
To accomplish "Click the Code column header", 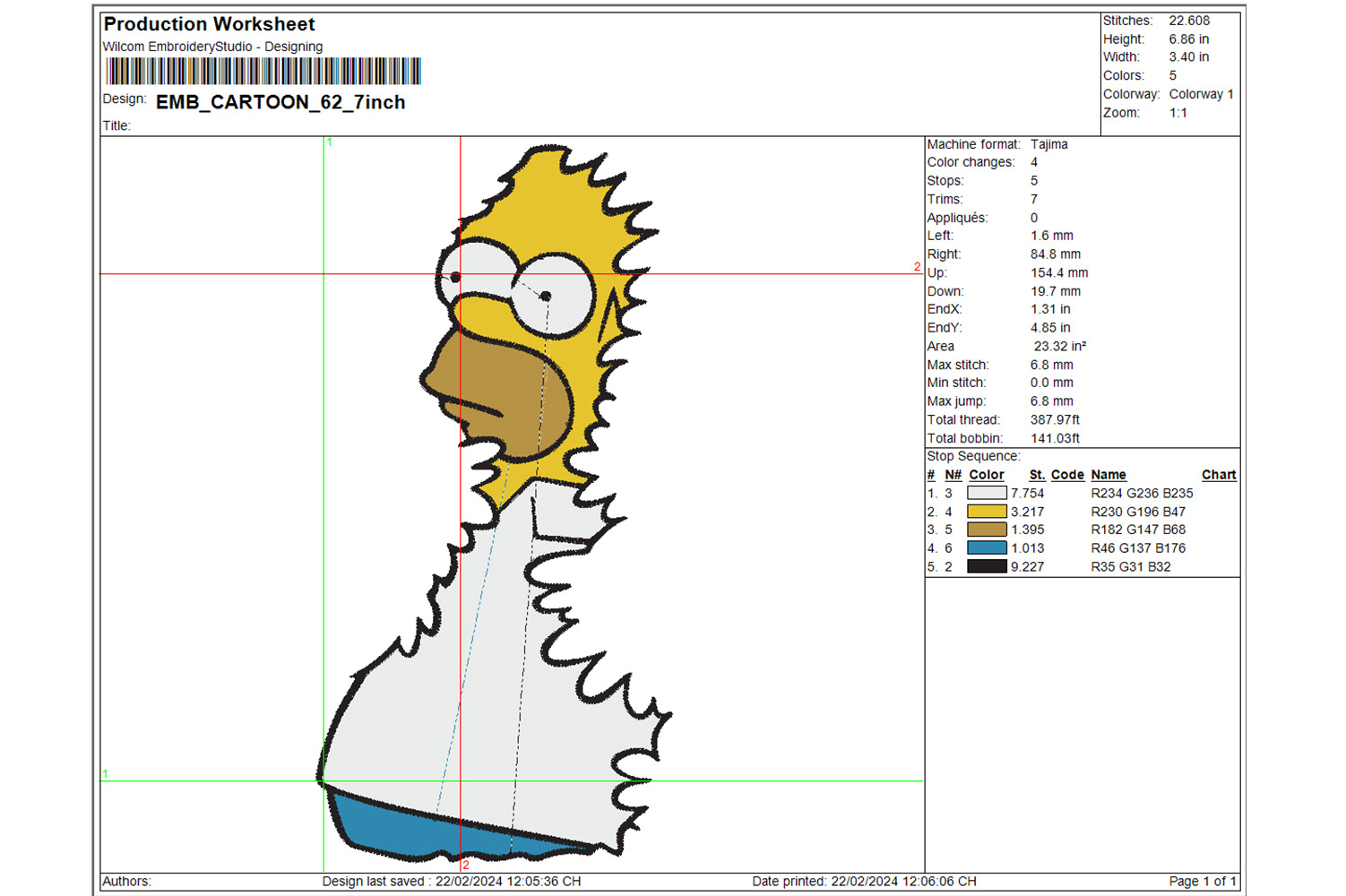I will click(x=1067, y=475).
